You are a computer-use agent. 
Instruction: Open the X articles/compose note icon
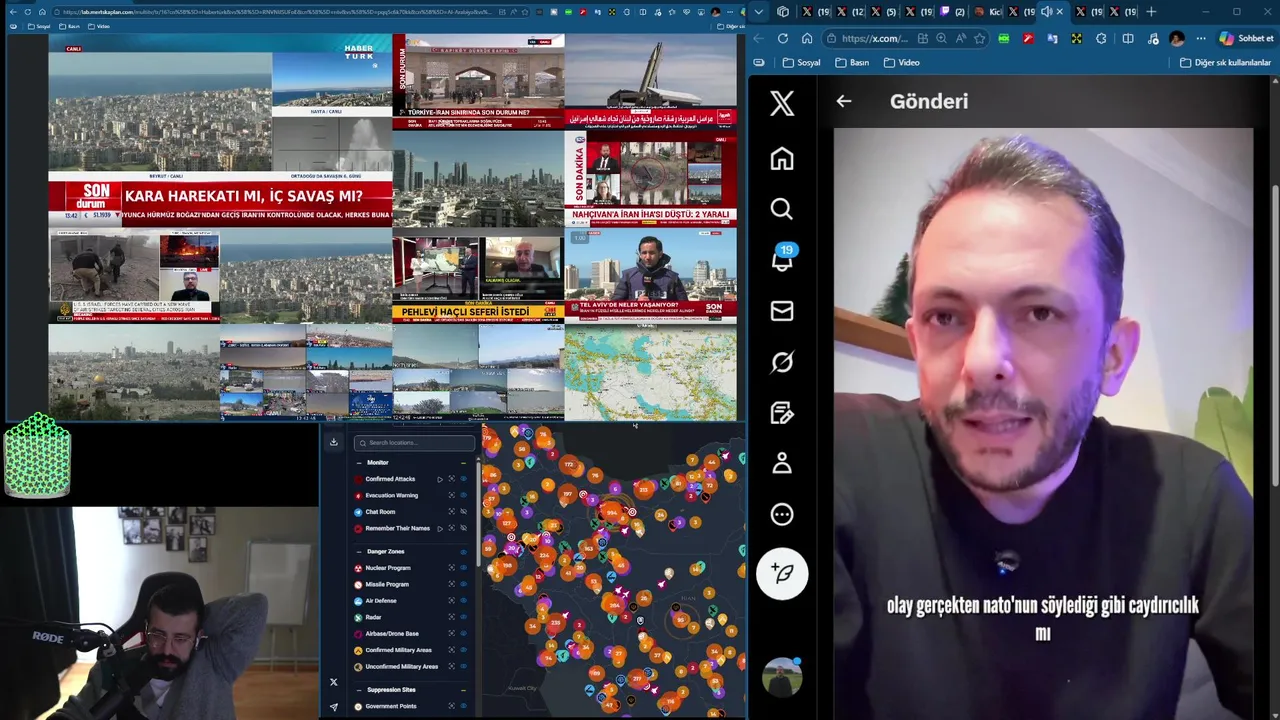[782, 413]
